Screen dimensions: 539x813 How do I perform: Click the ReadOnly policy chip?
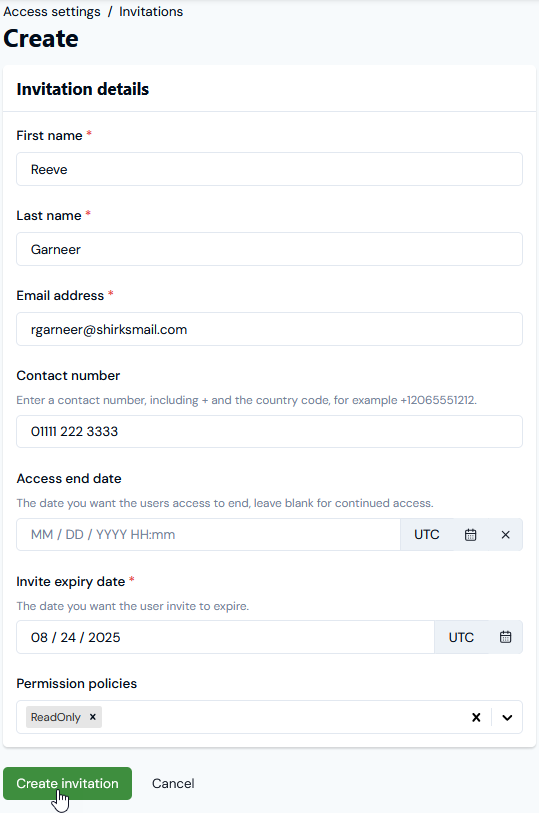[x=55, y=717]
